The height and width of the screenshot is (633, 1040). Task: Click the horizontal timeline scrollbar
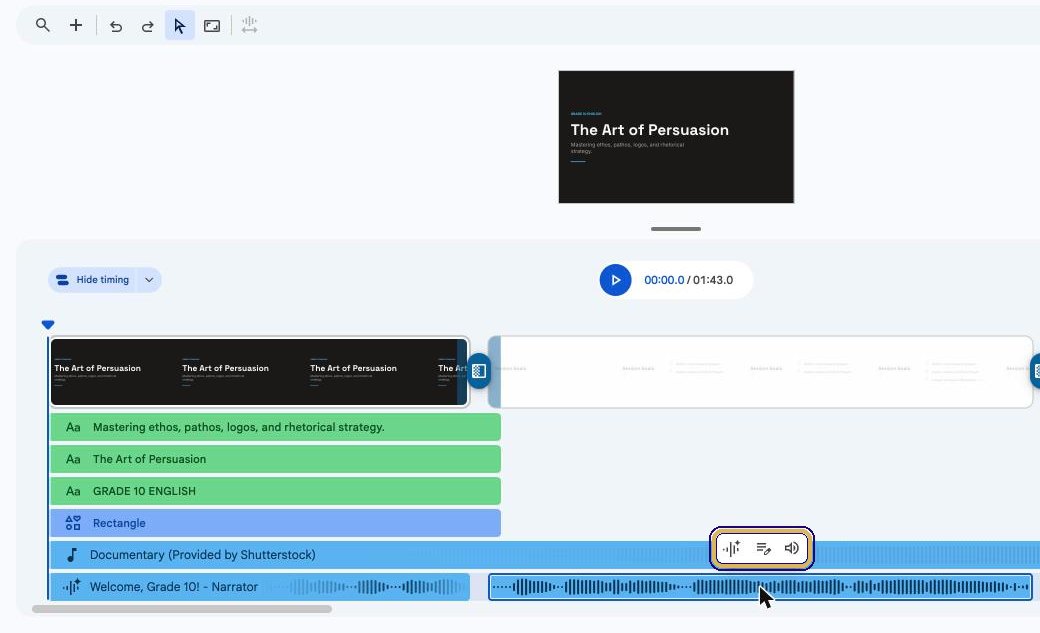pos(182,609)
